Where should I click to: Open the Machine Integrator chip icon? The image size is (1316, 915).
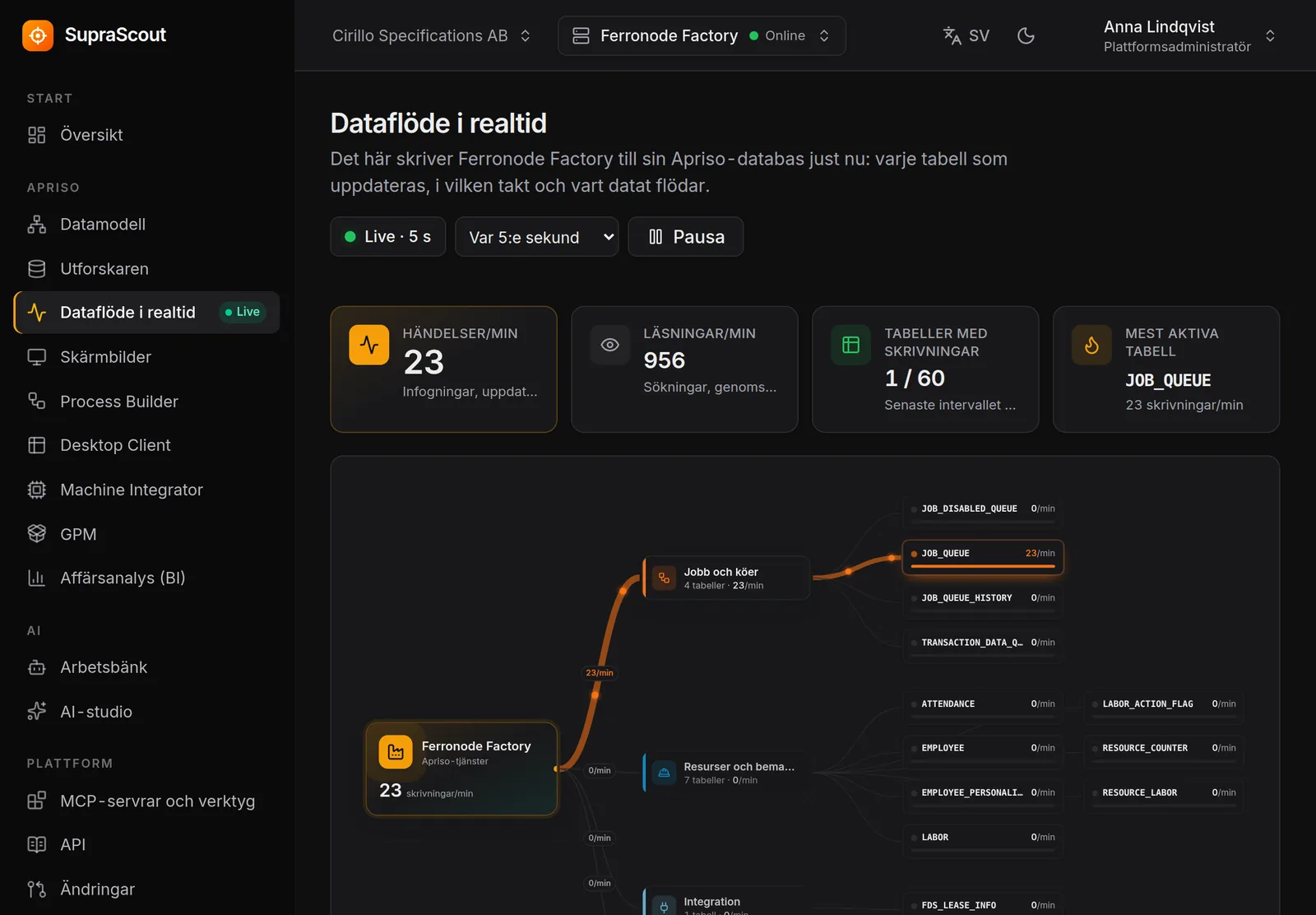[x=37, y=490]
